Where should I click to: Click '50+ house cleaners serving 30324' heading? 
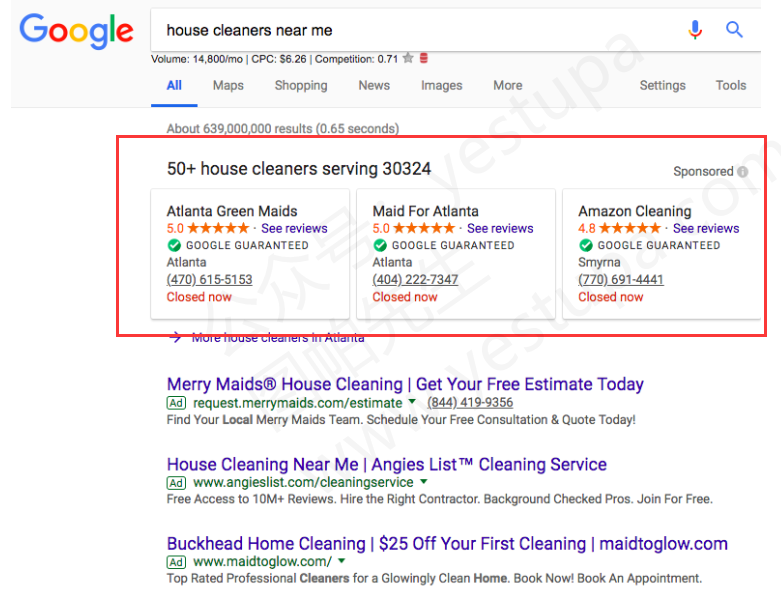pos(299,169)
